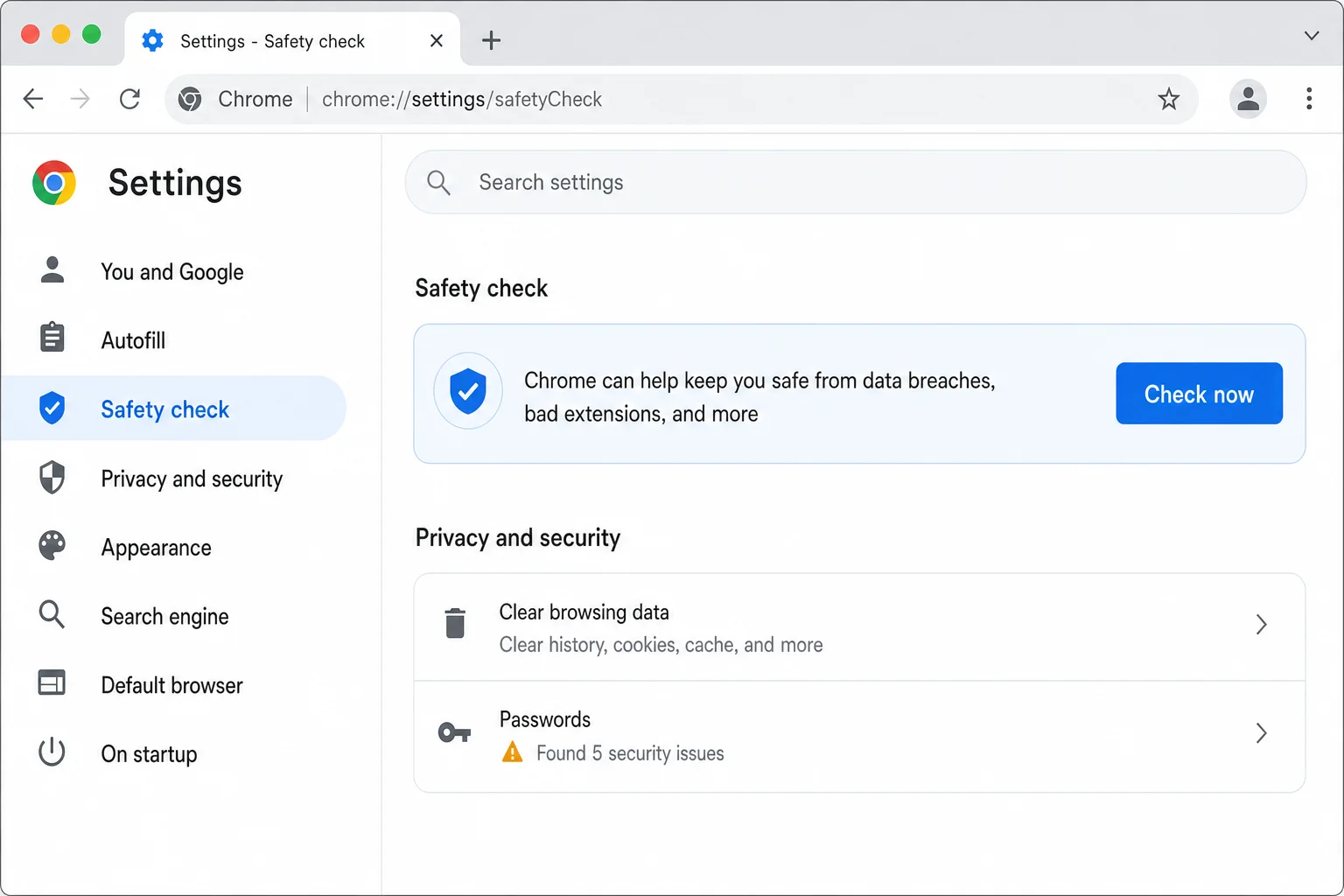Open Autofill settings
The width and height of the screenshot is (1344, 896).
click(x=175, y=340)
